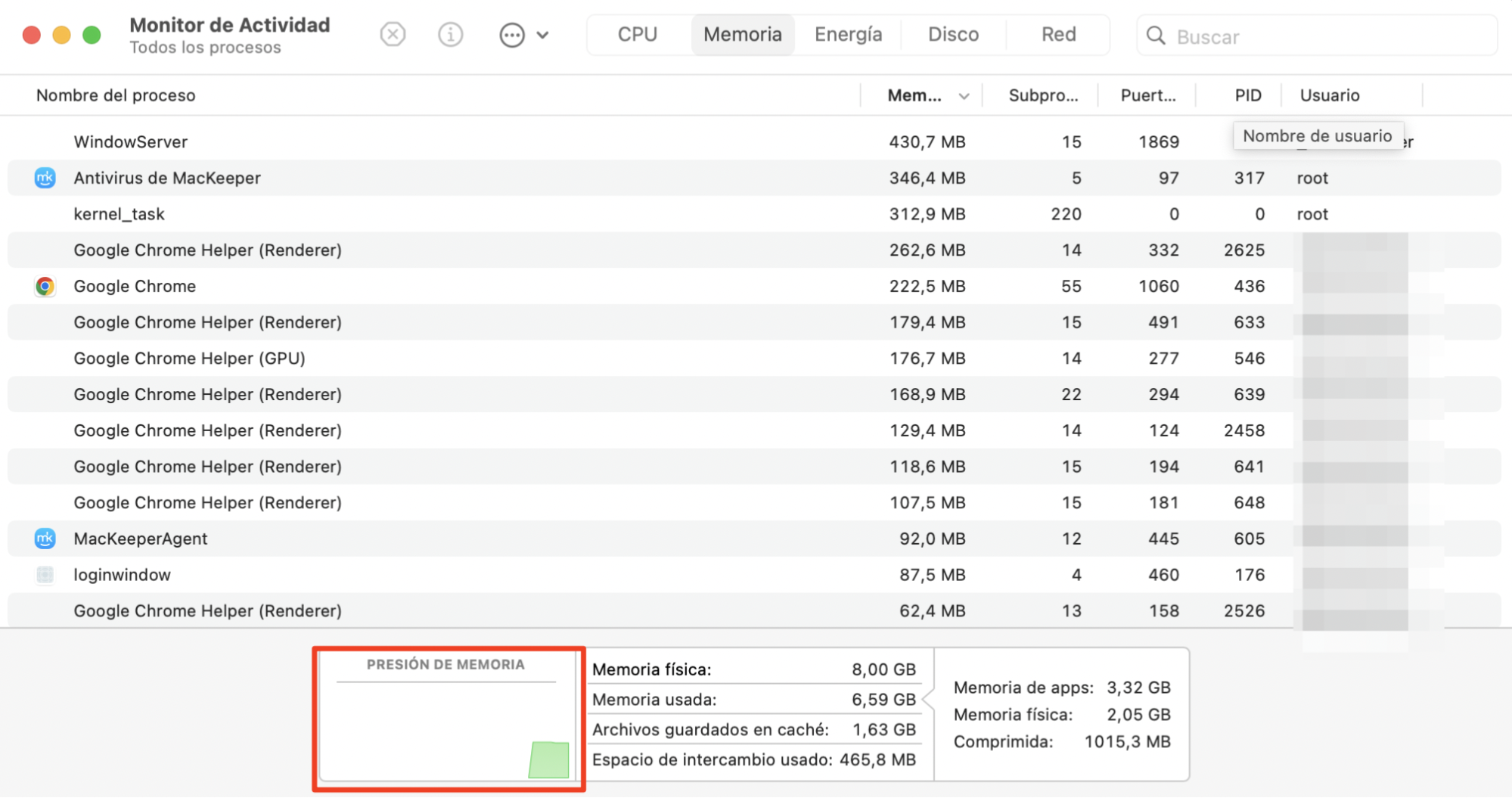
Task: Sort by Nombre del proceso column
Action: [x=116, y=95]
